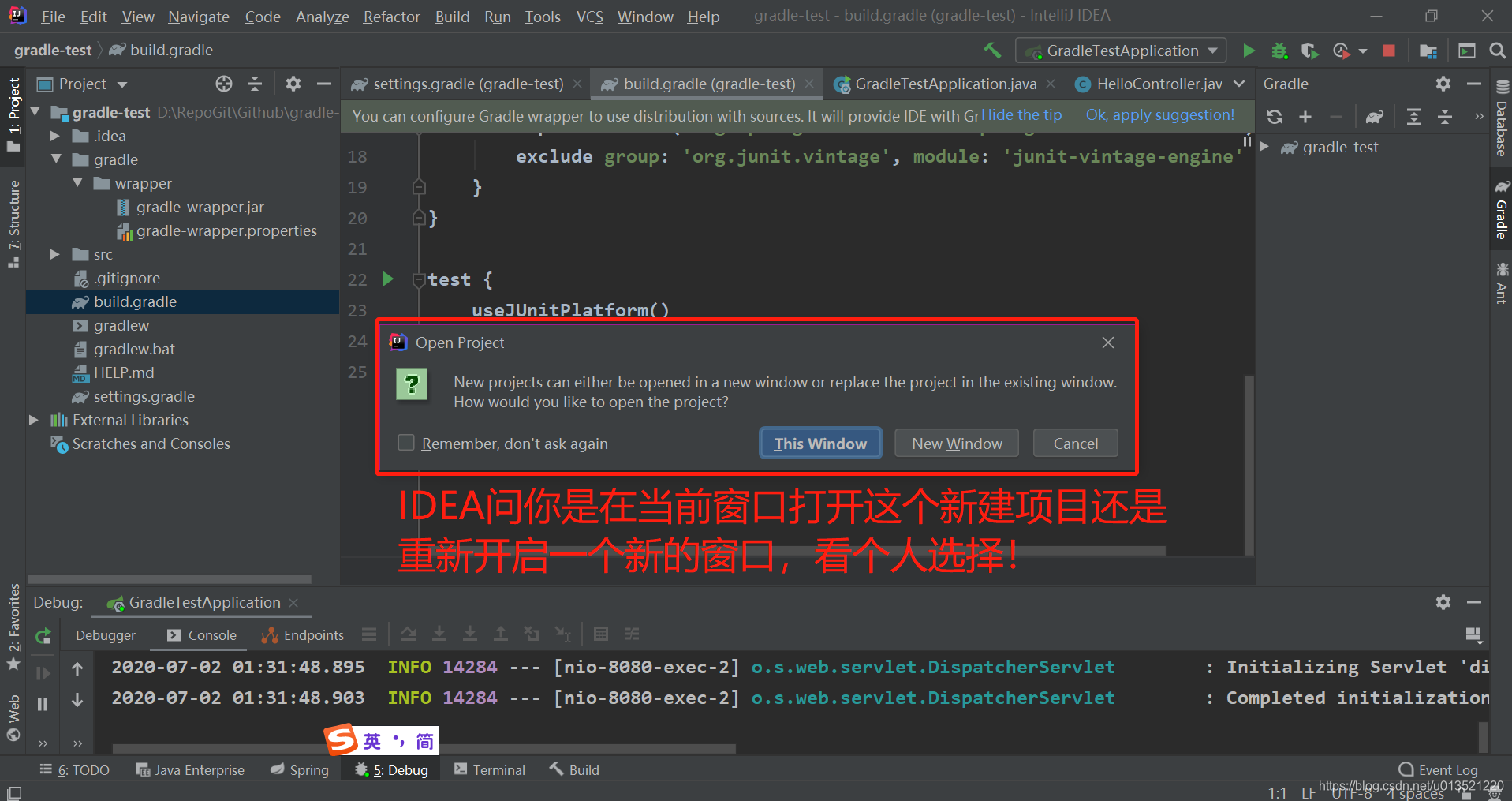Link a Gradle project with the plus icon

[1305, 117]
